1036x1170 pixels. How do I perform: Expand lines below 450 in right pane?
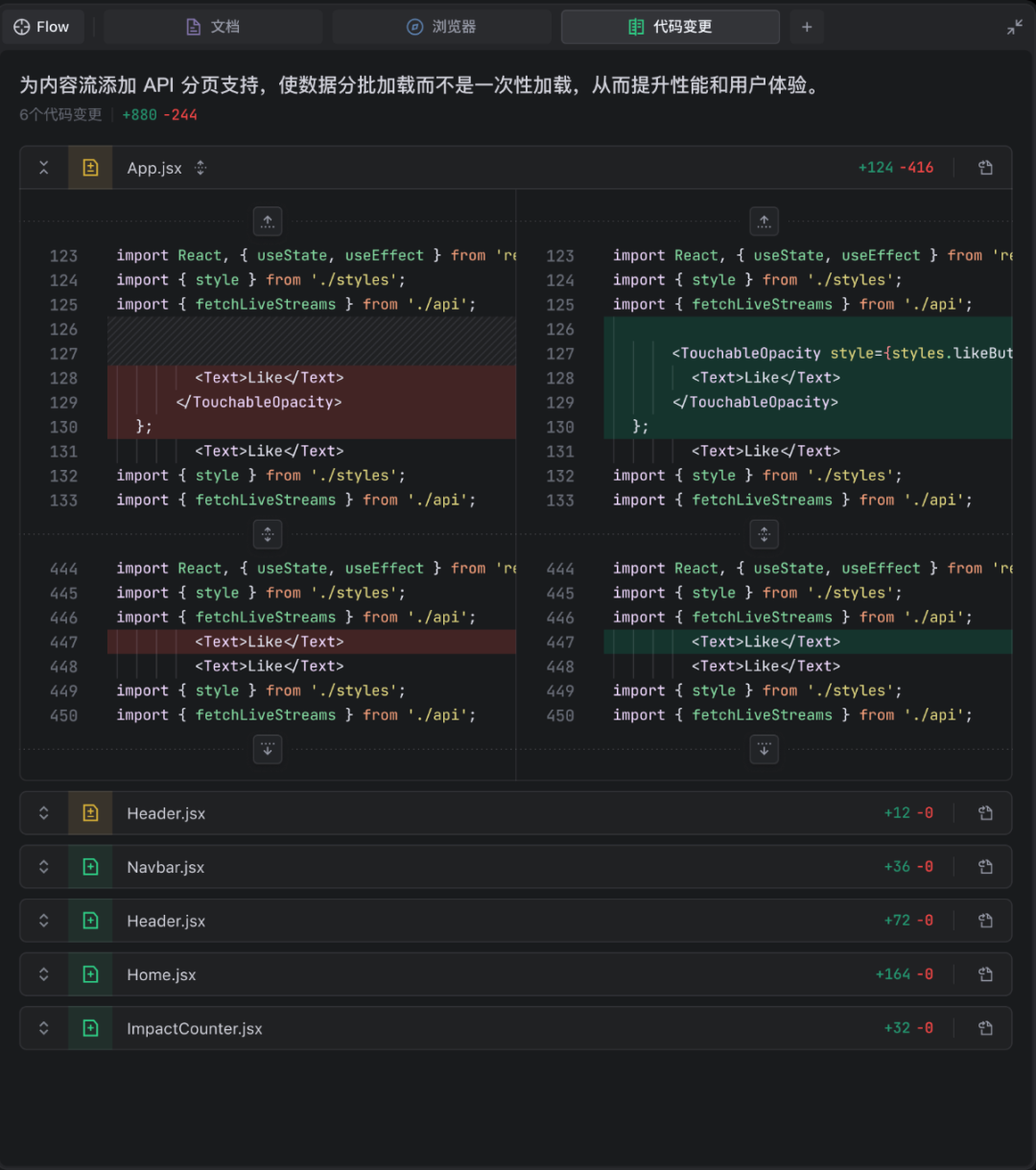point(765,750)
